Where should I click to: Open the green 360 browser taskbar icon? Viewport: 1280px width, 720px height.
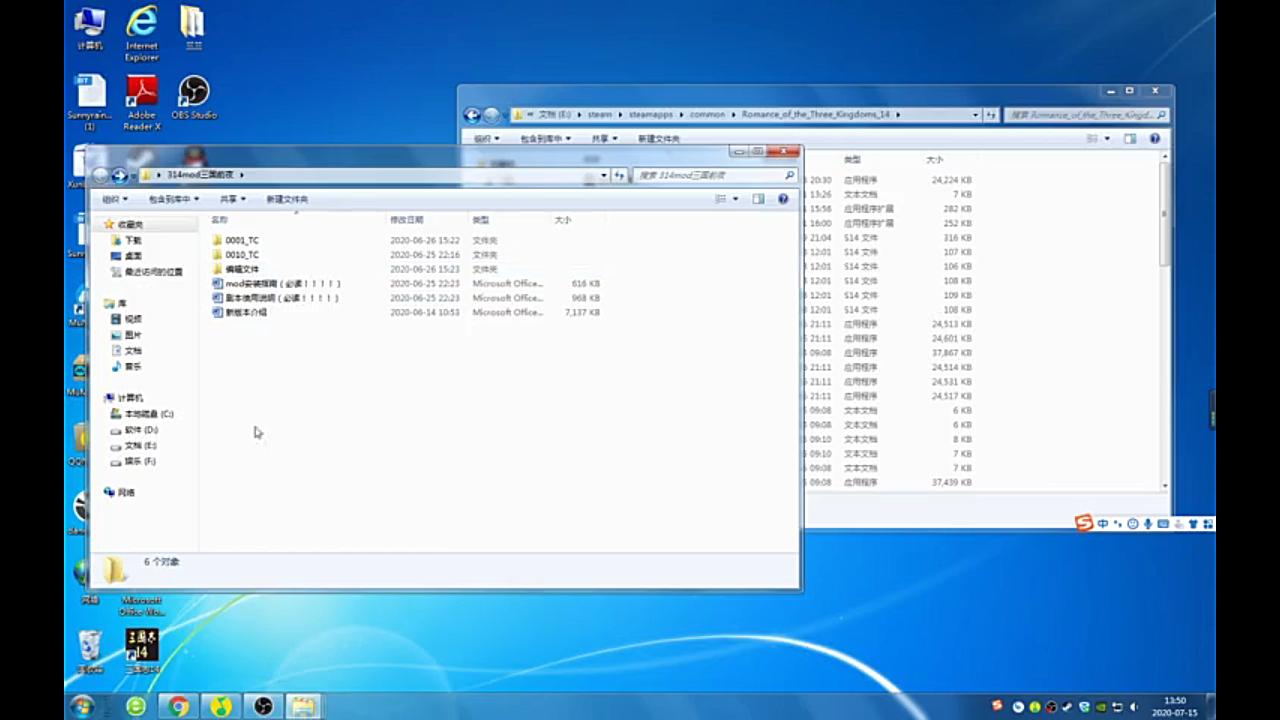coord(136,706)
